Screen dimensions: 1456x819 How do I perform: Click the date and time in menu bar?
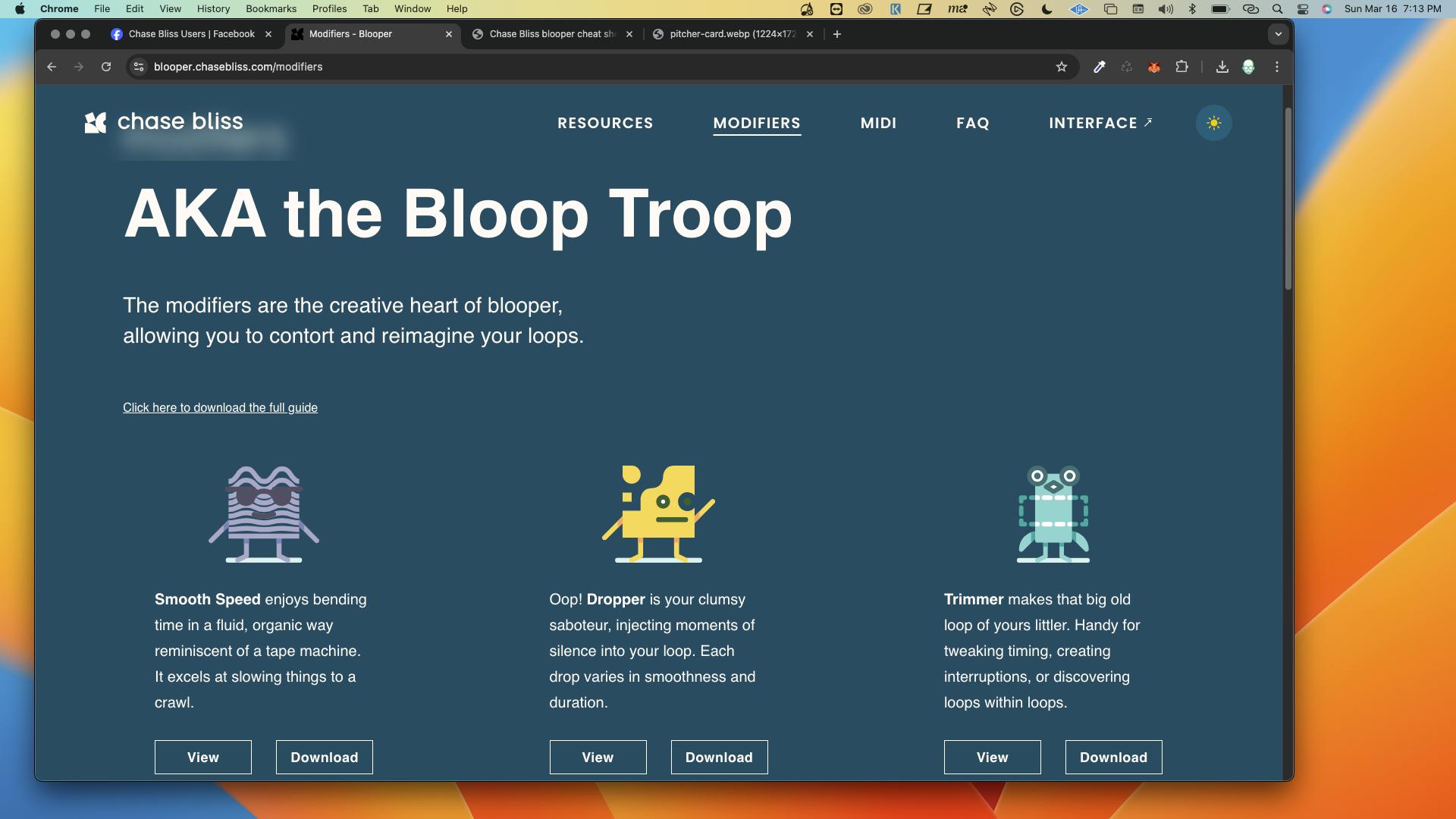[1392, 9]
